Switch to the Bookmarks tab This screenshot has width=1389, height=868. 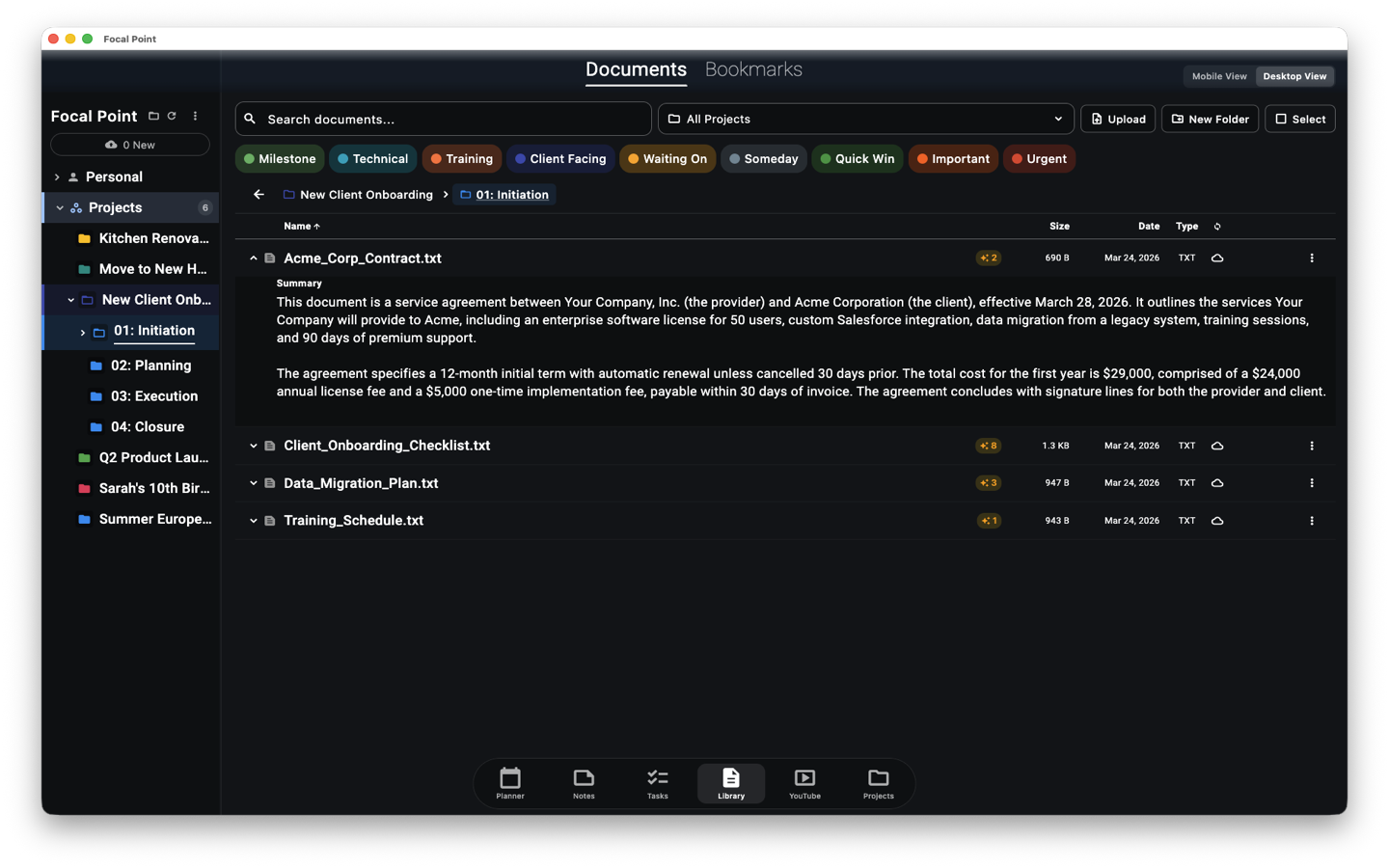tap(753, 68)
